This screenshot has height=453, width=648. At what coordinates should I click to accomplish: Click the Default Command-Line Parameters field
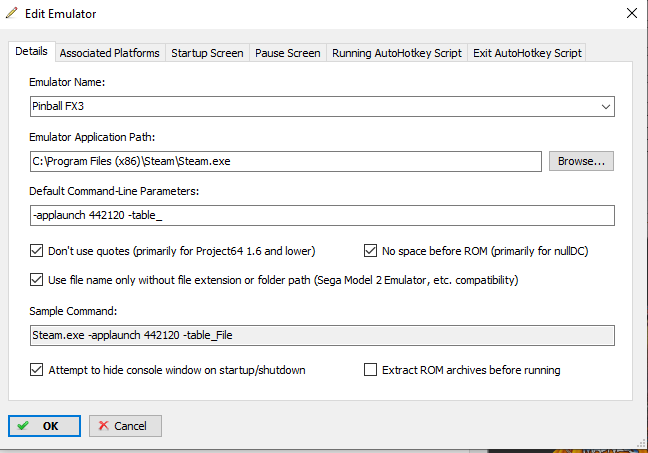pos(322,215)
